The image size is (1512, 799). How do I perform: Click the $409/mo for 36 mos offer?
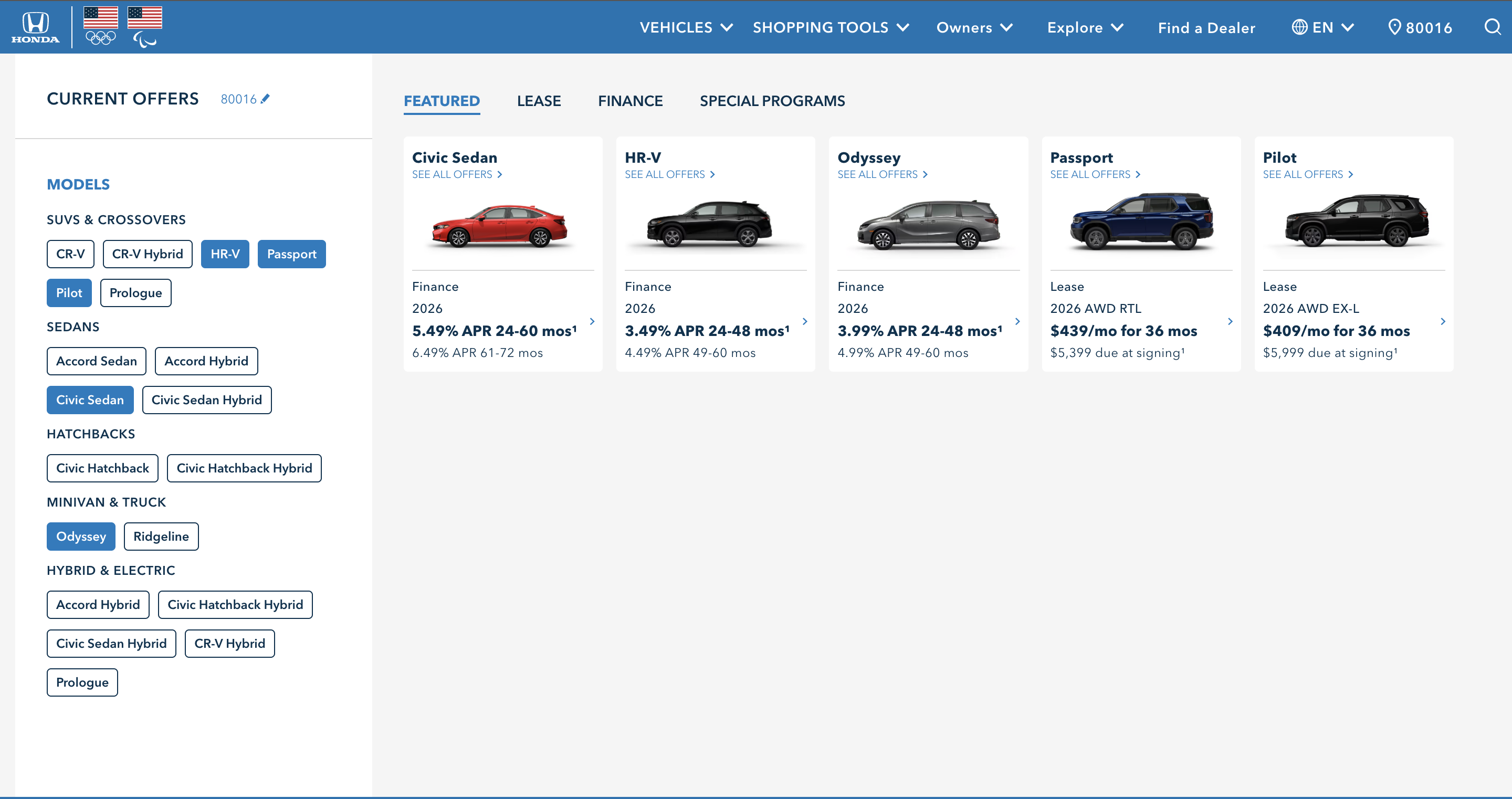click(x=1337, y=331)
